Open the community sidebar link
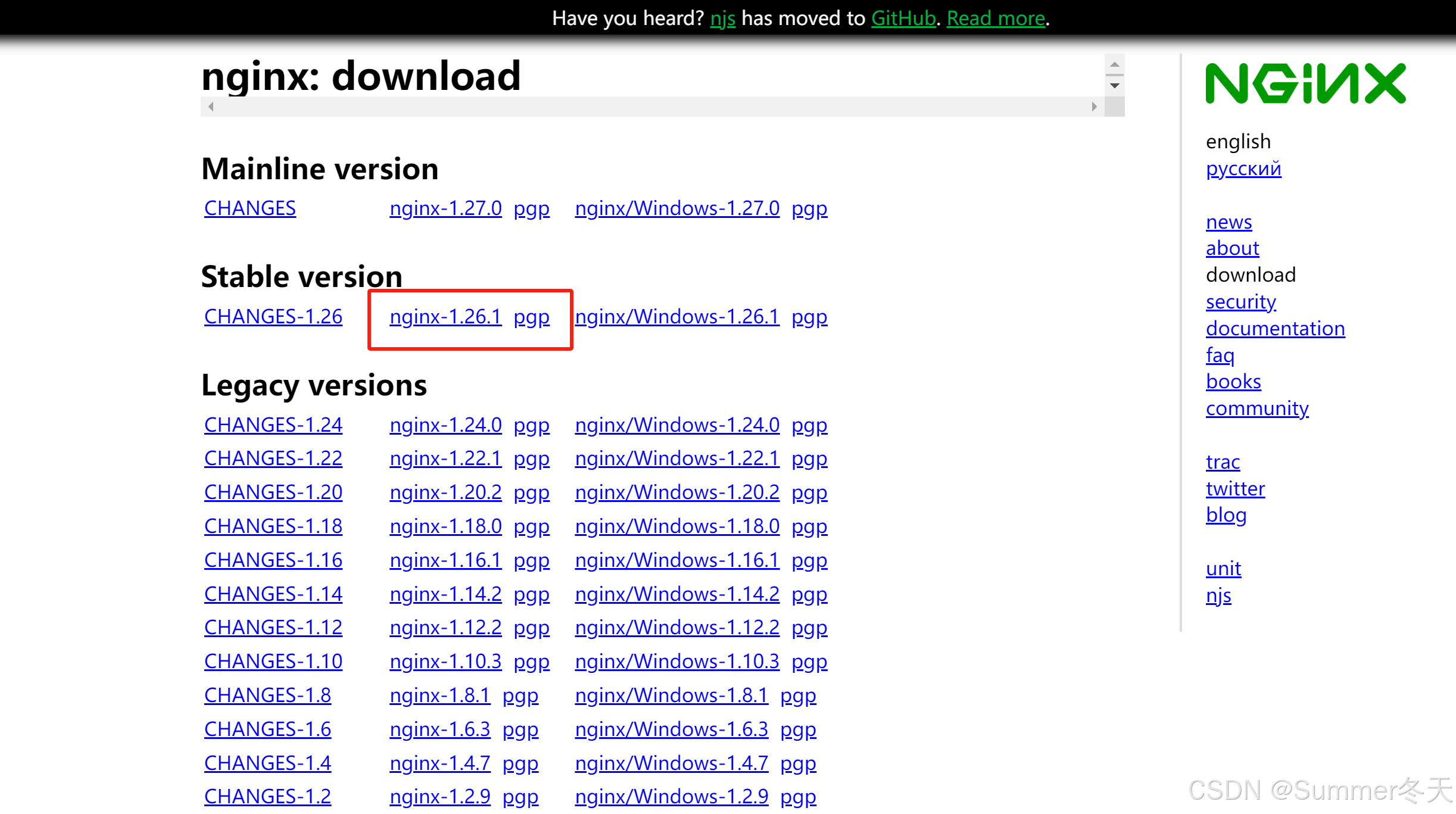 point(1257,409)
